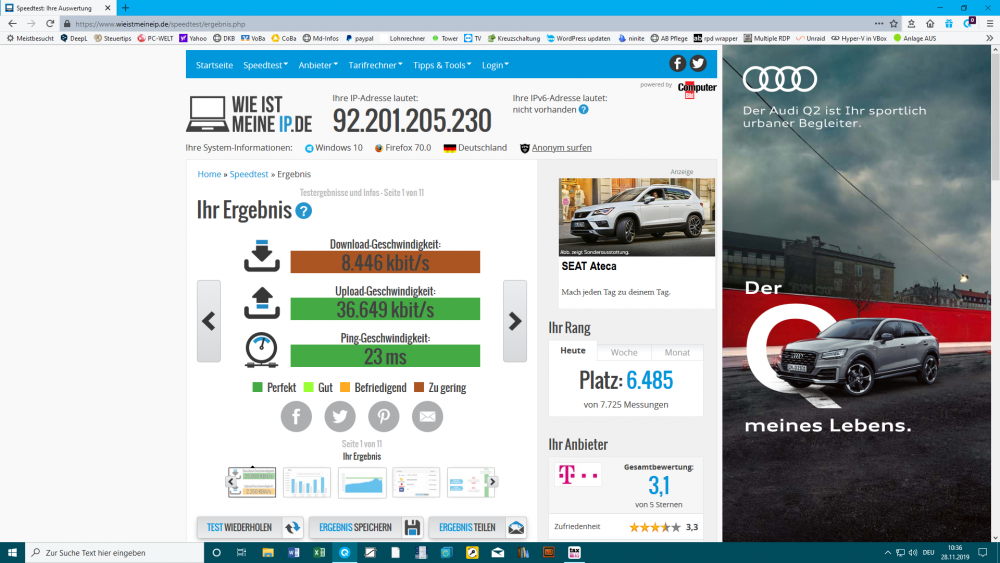Select the bar chart result thumbnail
1000x563 pixels.
click(x=307, y=482)
